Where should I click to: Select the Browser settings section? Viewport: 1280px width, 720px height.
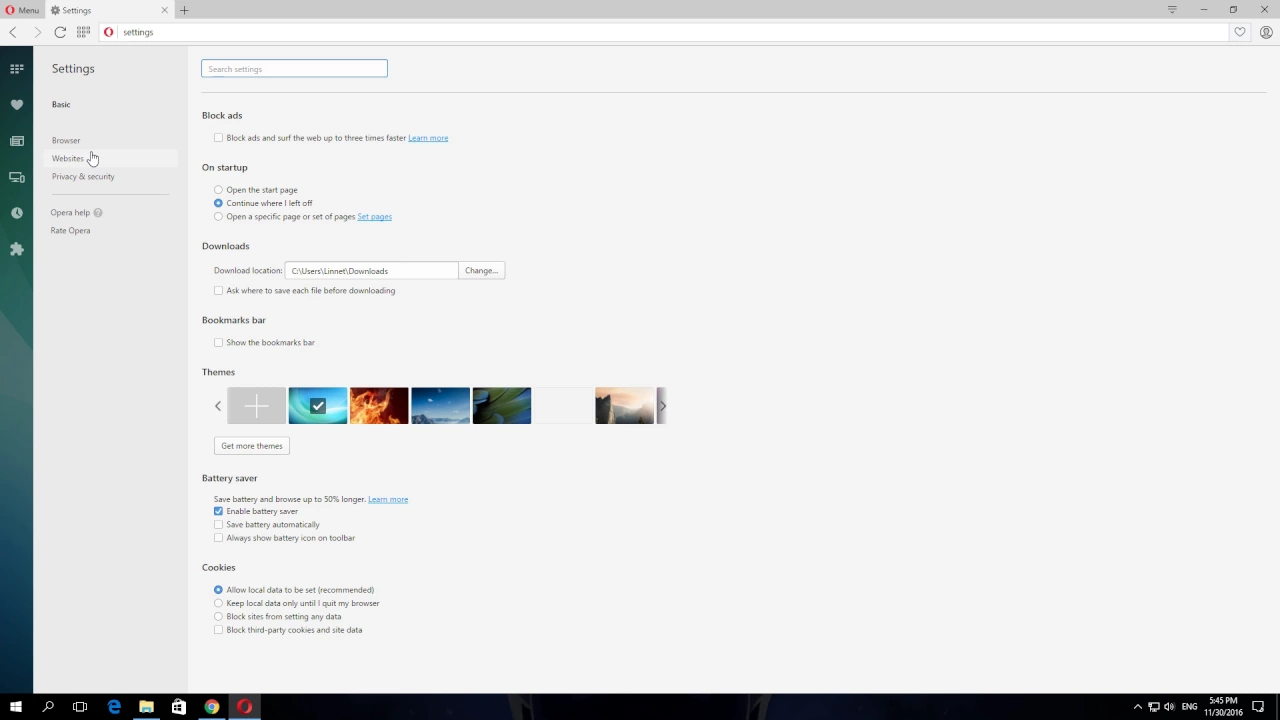(x=66, y=140)
